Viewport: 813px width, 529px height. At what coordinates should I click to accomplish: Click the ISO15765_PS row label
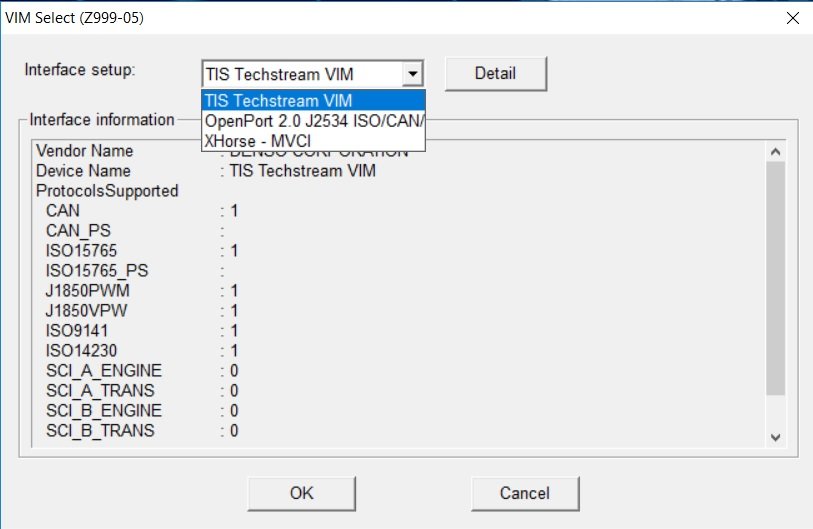[x=97, y=271]
